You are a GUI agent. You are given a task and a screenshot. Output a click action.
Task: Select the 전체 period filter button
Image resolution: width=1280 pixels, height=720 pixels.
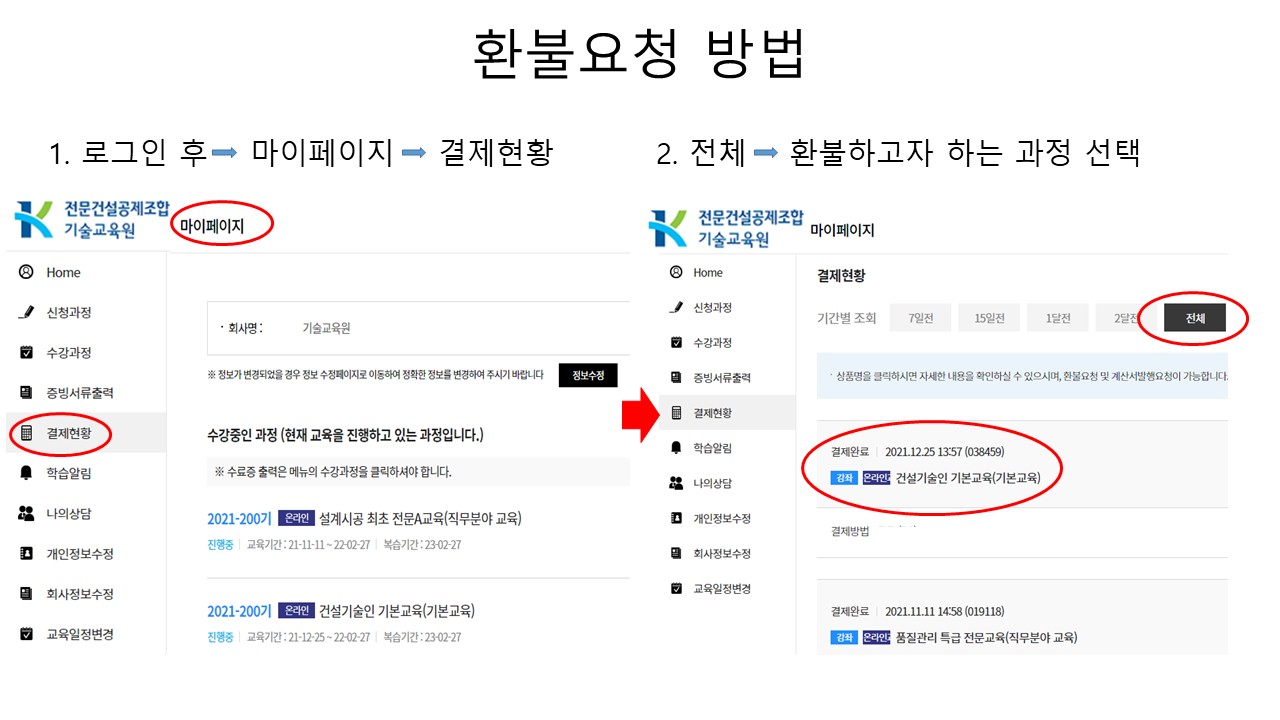1194,318
